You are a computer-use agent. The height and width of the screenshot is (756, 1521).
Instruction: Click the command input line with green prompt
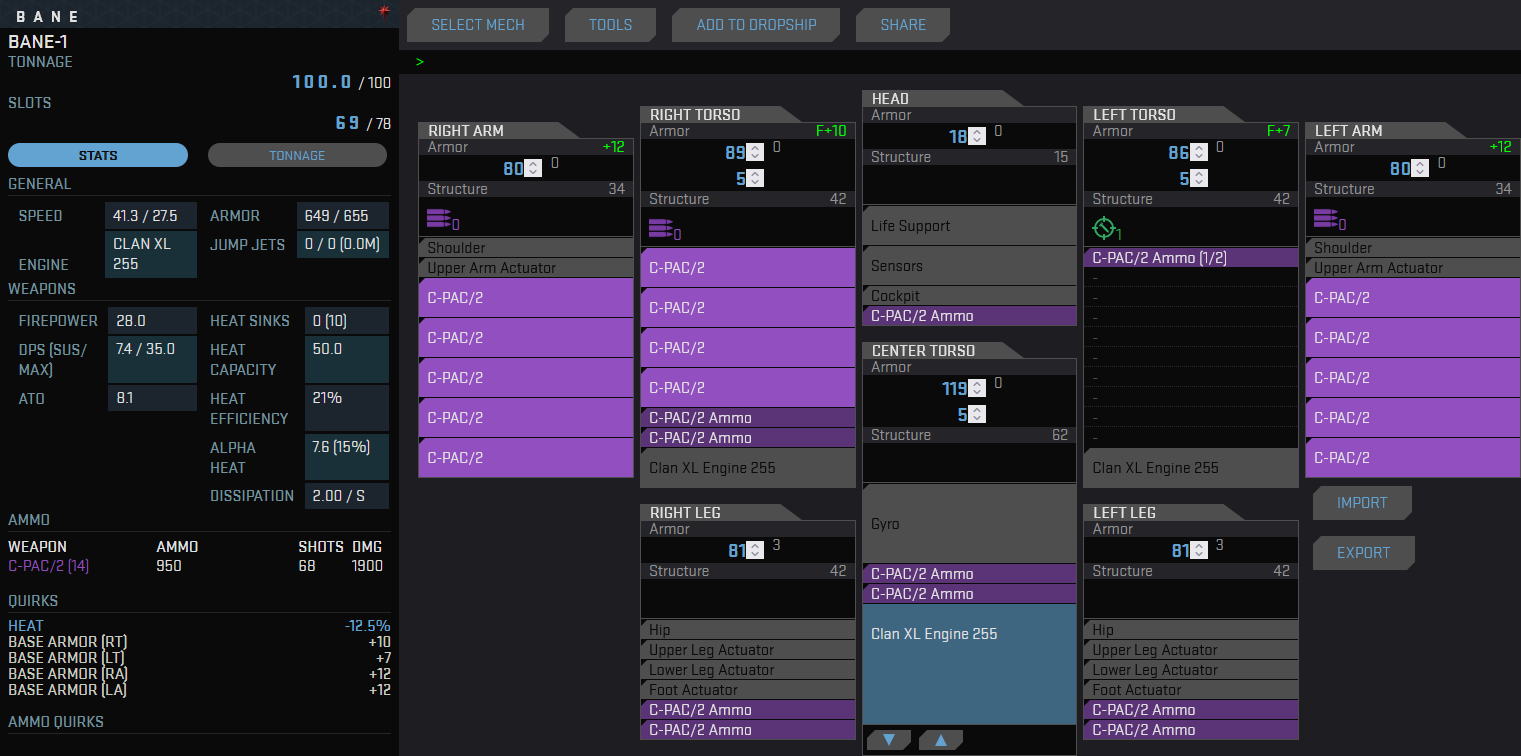(960, 62)
